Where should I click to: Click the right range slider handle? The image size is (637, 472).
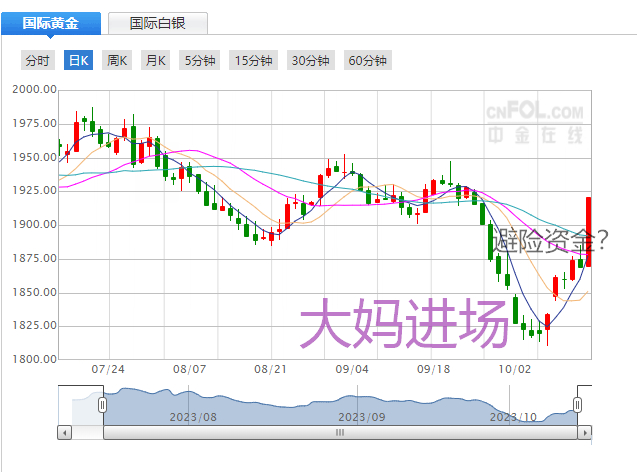tap(577, 405)
